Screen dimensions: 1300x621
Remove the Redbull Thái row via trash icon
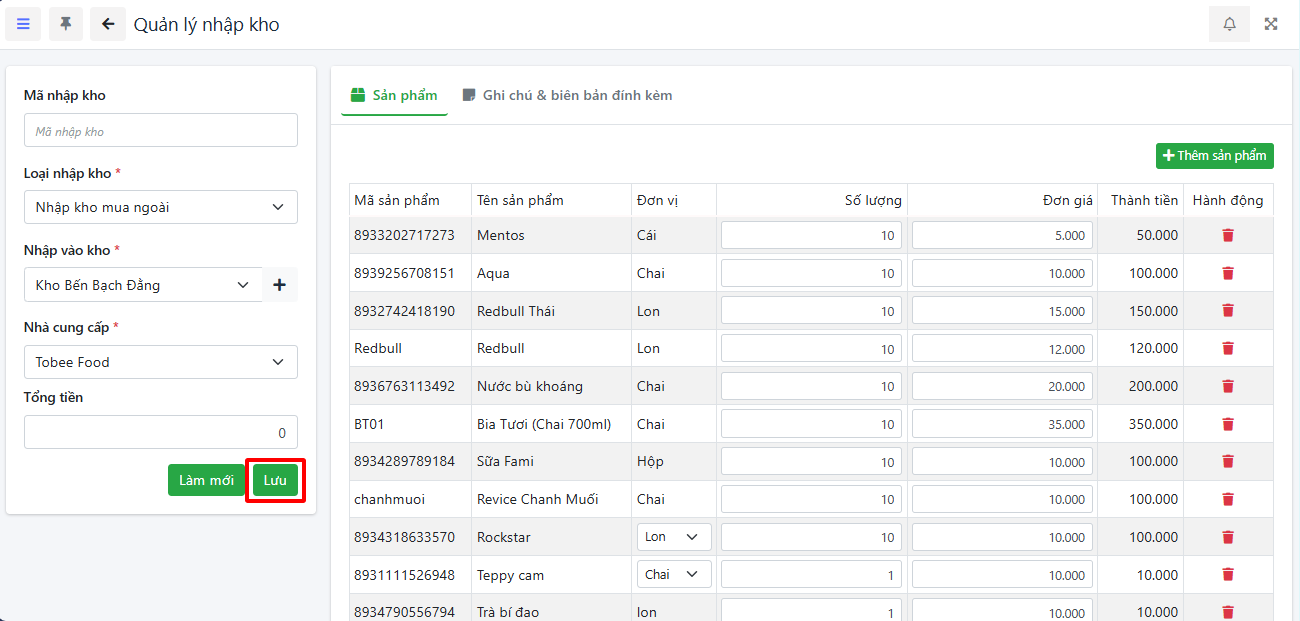click(x=1228, y=311)
